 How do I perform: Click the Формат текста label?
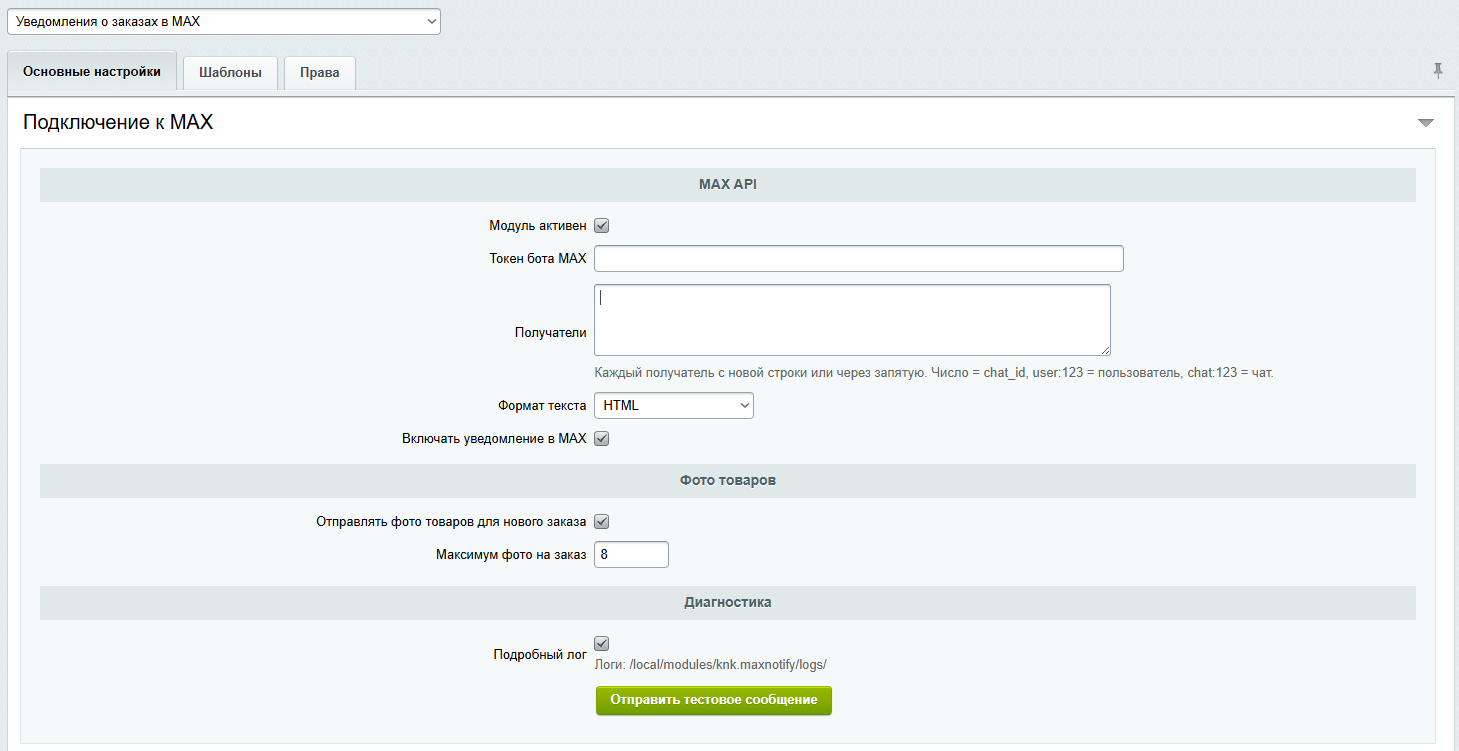[542, 406]
